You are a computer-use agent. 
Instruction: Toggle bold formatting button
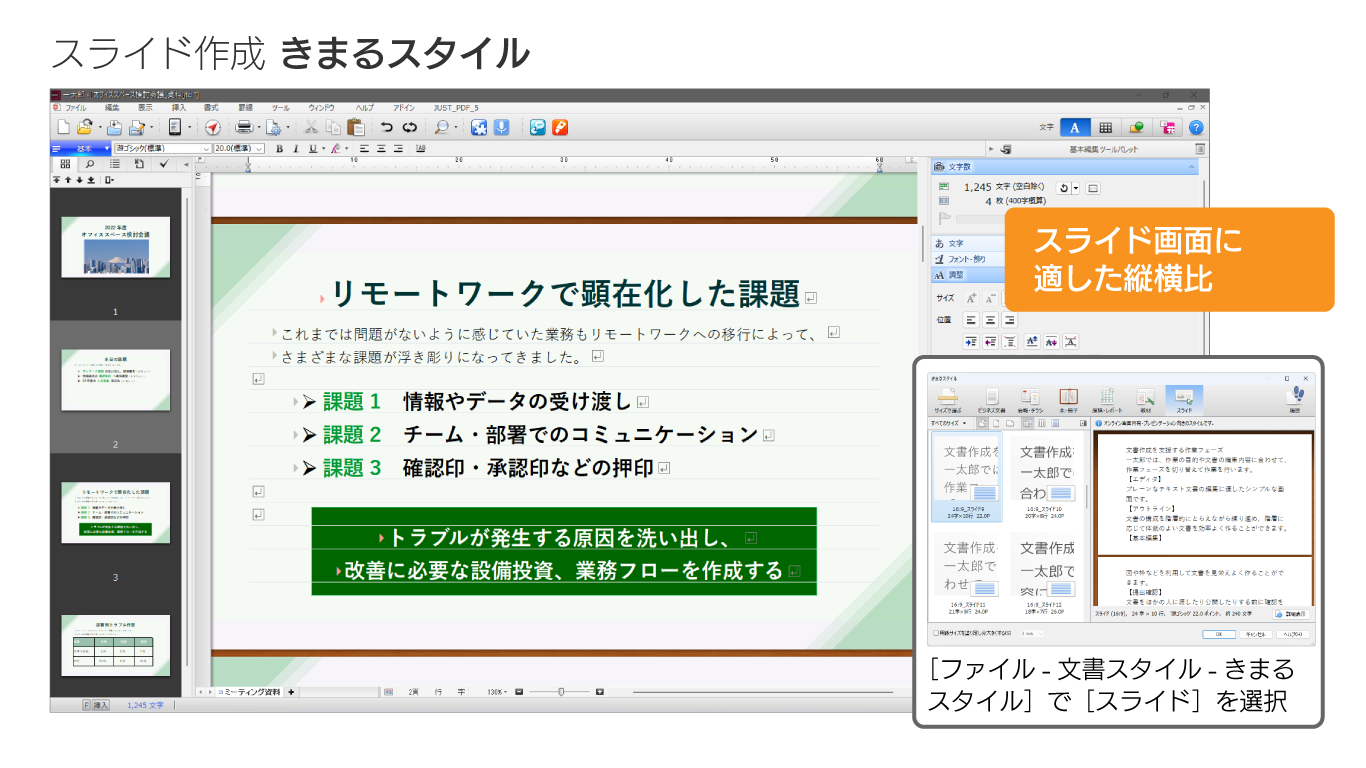[279, 148]
